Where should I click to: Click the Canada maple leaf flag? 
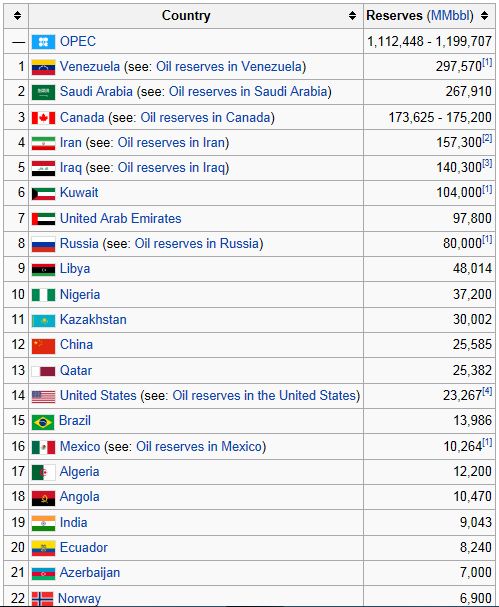tap(43, 118)
